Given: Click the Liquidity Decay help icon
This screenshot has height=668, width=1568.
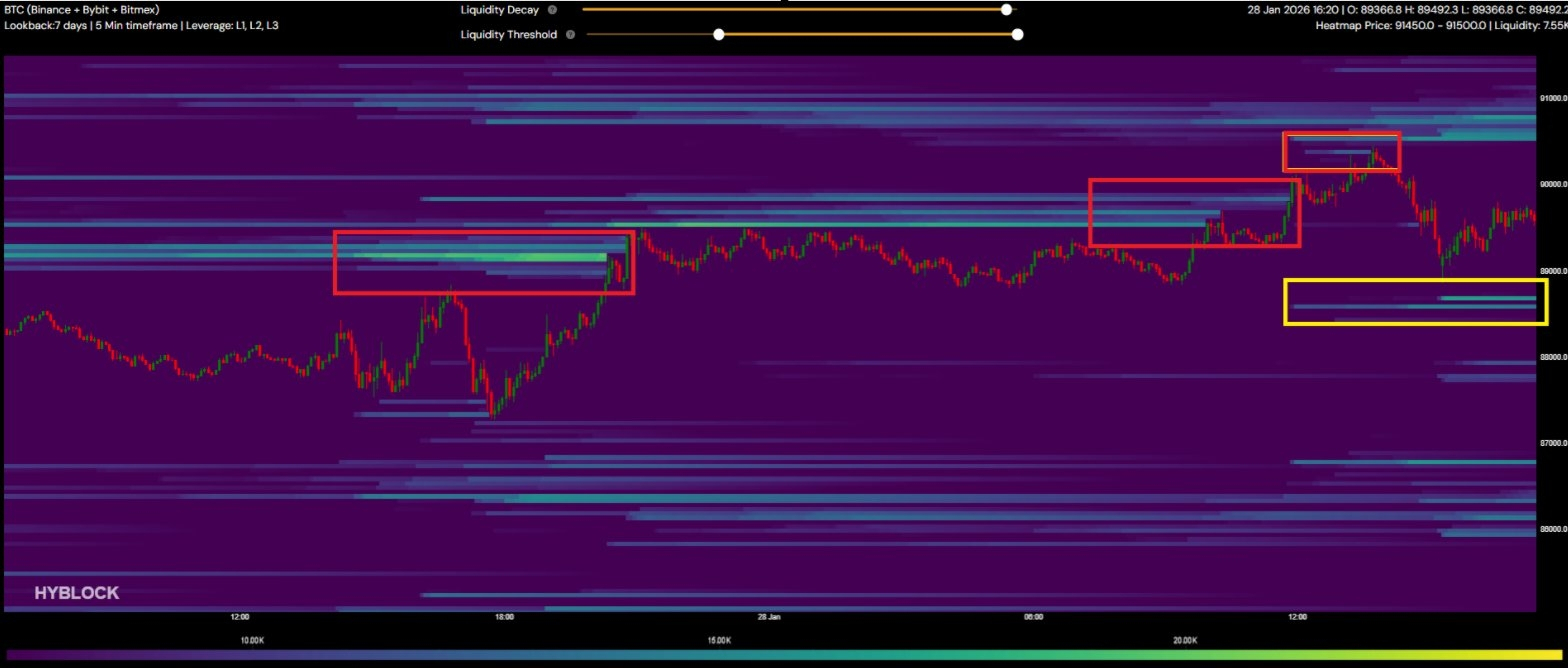Looking at the screenshot, I should coord(552,10).
